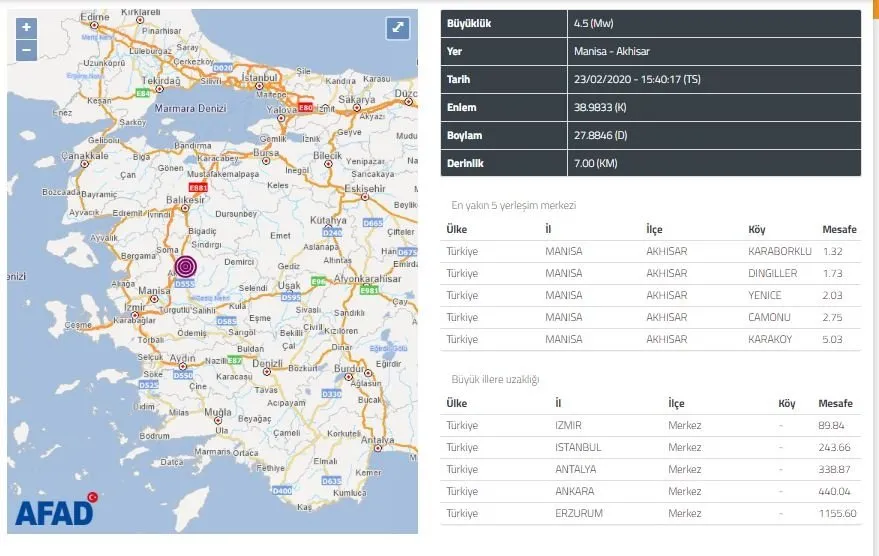The width and height of the screenshot is (879, 556).
Task: Click the E881 road badge near Balıkesir
Action: click(199, 186)
